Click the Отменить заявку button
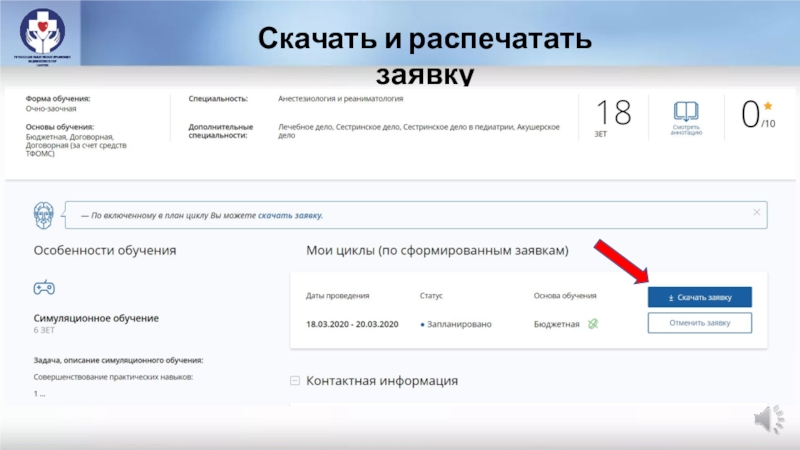The height and width of the screenshot is (450, 800). coord(699,323)
